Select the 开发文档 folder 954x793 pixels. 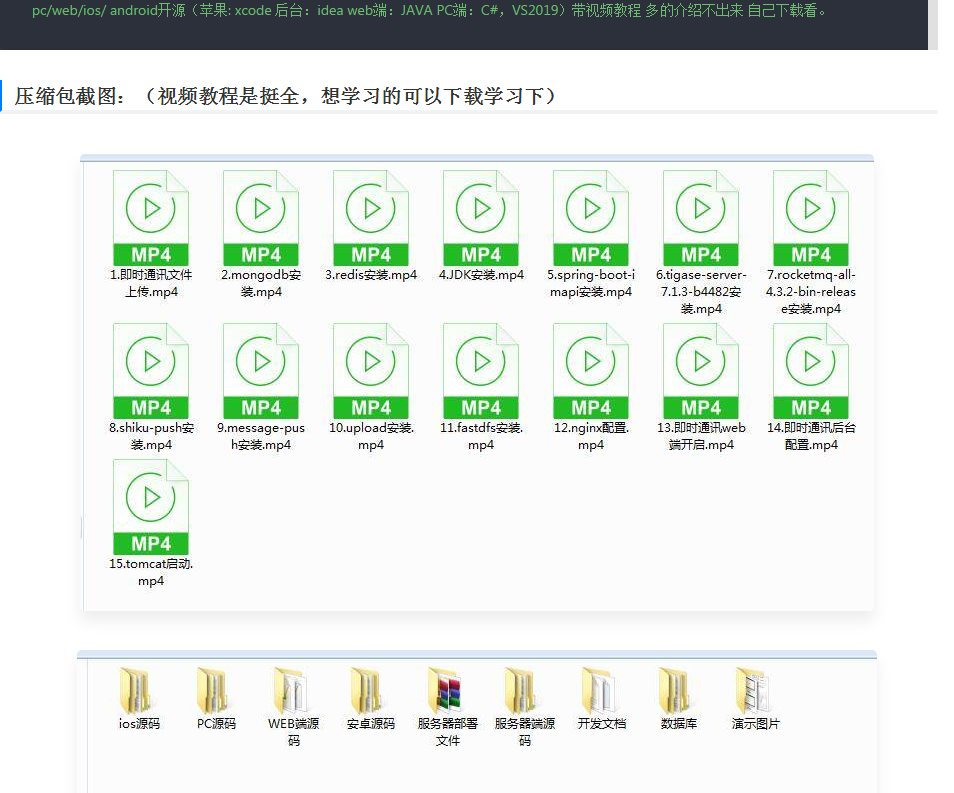601,690
